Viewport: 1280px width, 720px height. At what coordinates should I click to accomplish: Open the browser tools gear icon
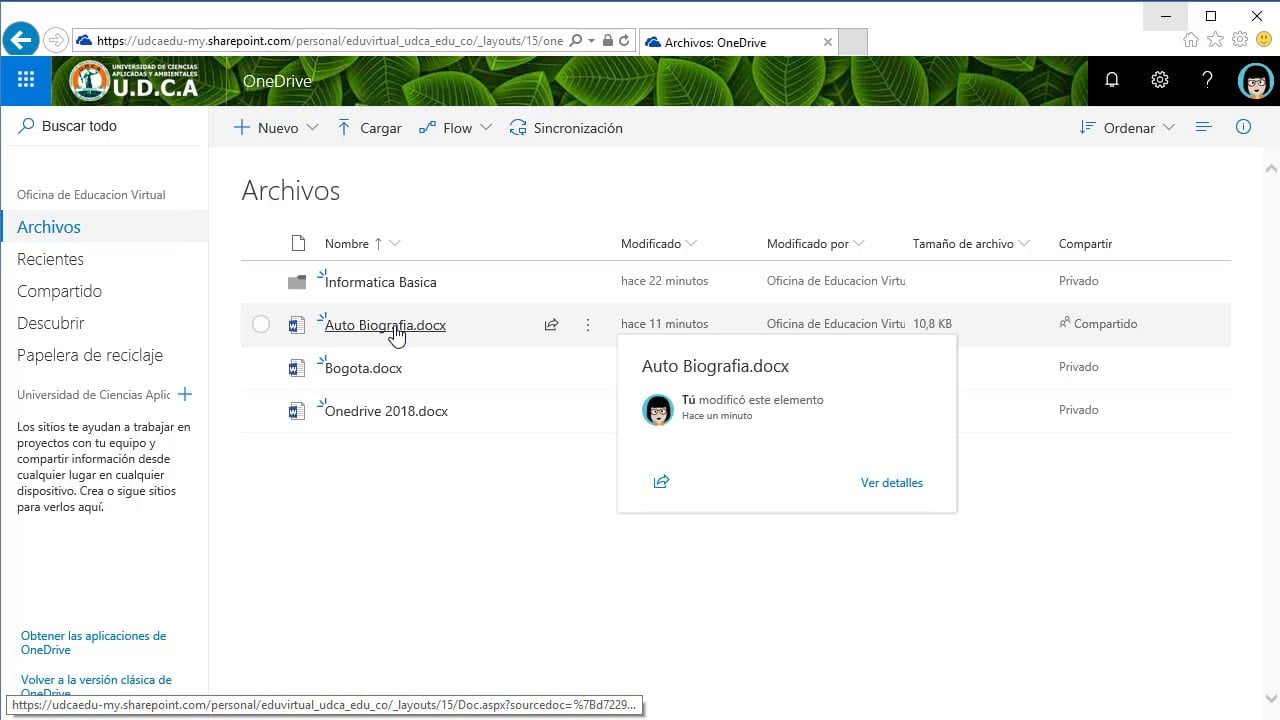click(1240, 40)
